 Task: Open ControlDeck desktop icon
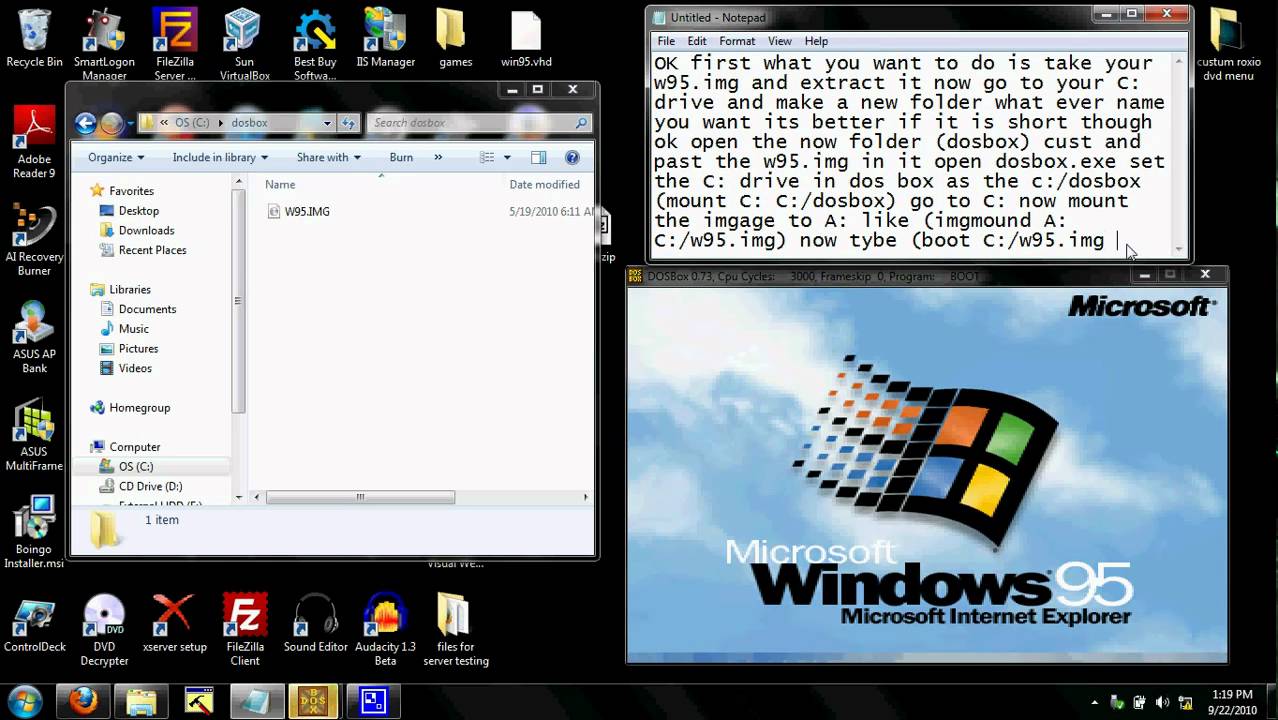(34, 625)
